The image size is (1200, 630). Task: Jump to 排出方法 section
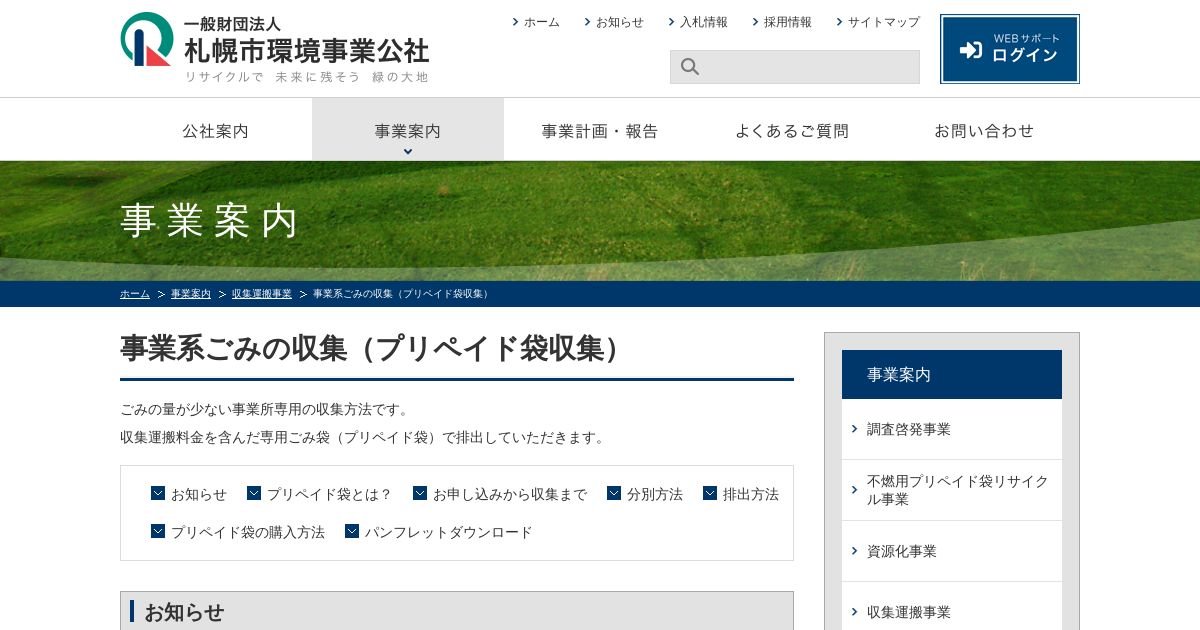coord(751,494)
